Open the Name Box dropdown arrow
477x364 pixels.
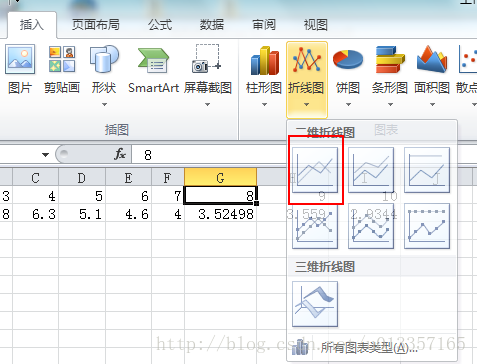click(x=46, y=155)
